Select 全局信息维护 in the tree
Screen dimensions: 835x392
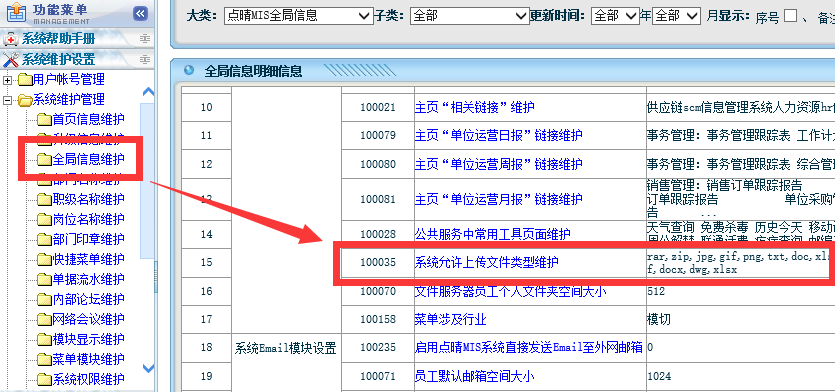coord(88,159)
